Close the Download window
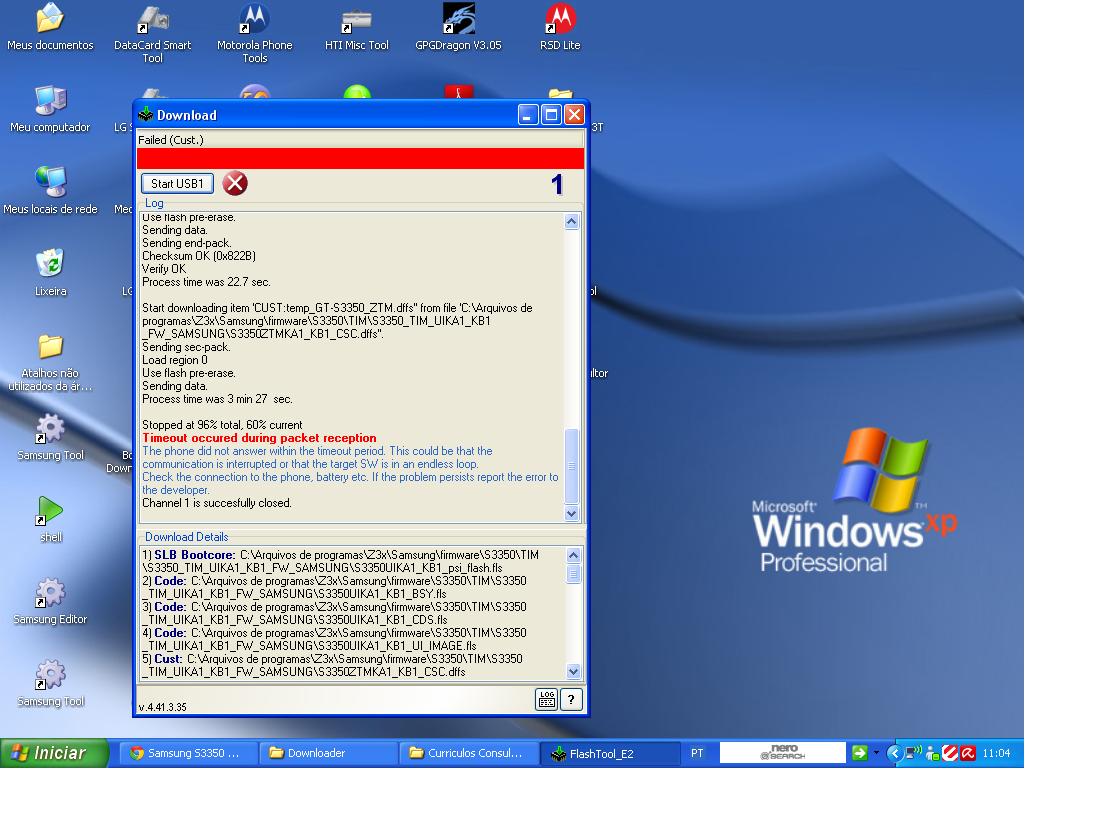 [x=574, y=114]
